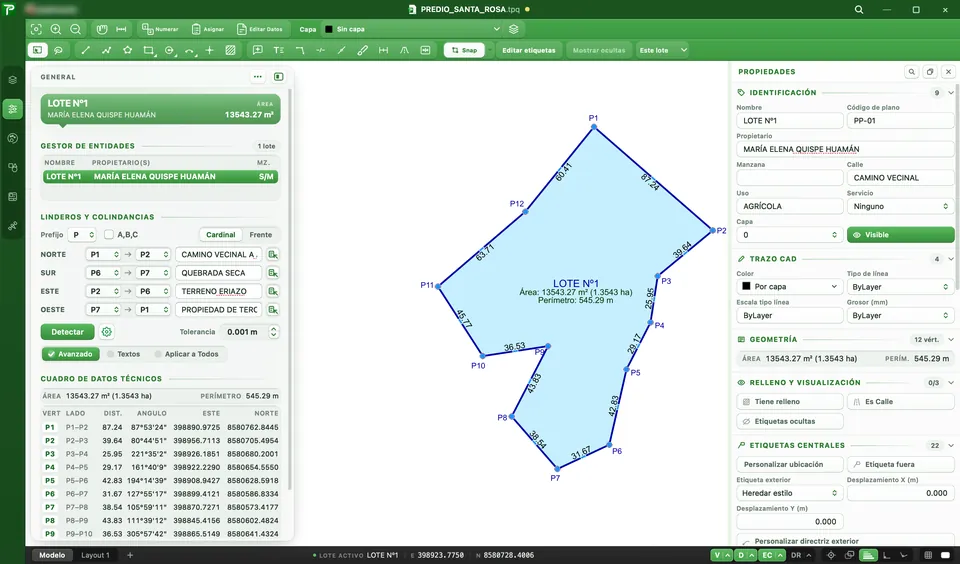Screen dimensions: 960x564
Task: Select the add annotation comment tool
Action: tap(258, 50)
